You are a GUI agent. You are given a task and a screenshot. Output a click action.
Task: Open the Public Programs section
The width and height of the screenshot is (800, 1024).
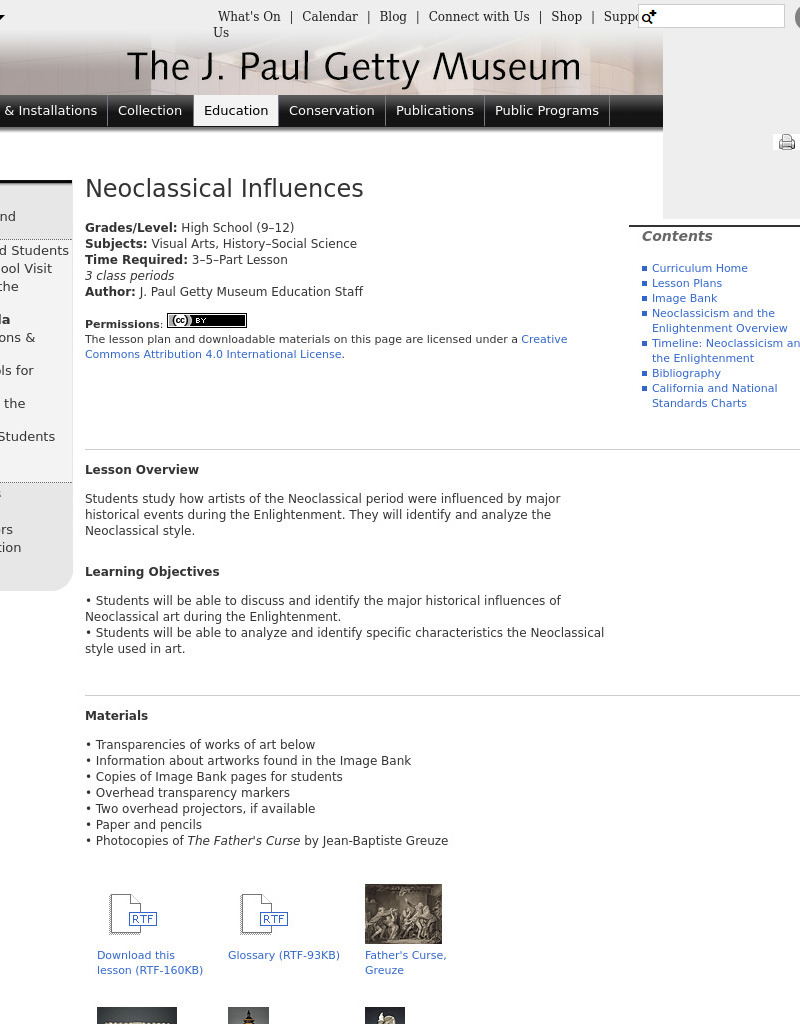point(547,110)
